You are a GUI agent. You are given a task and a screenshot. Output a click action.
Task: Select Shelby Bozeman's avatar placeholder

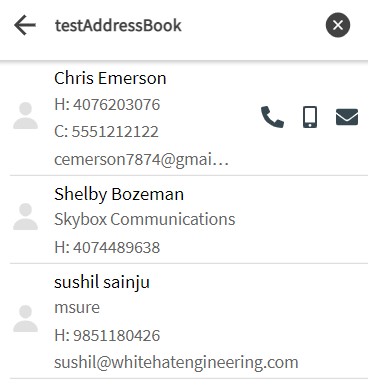tap(26, 217)
